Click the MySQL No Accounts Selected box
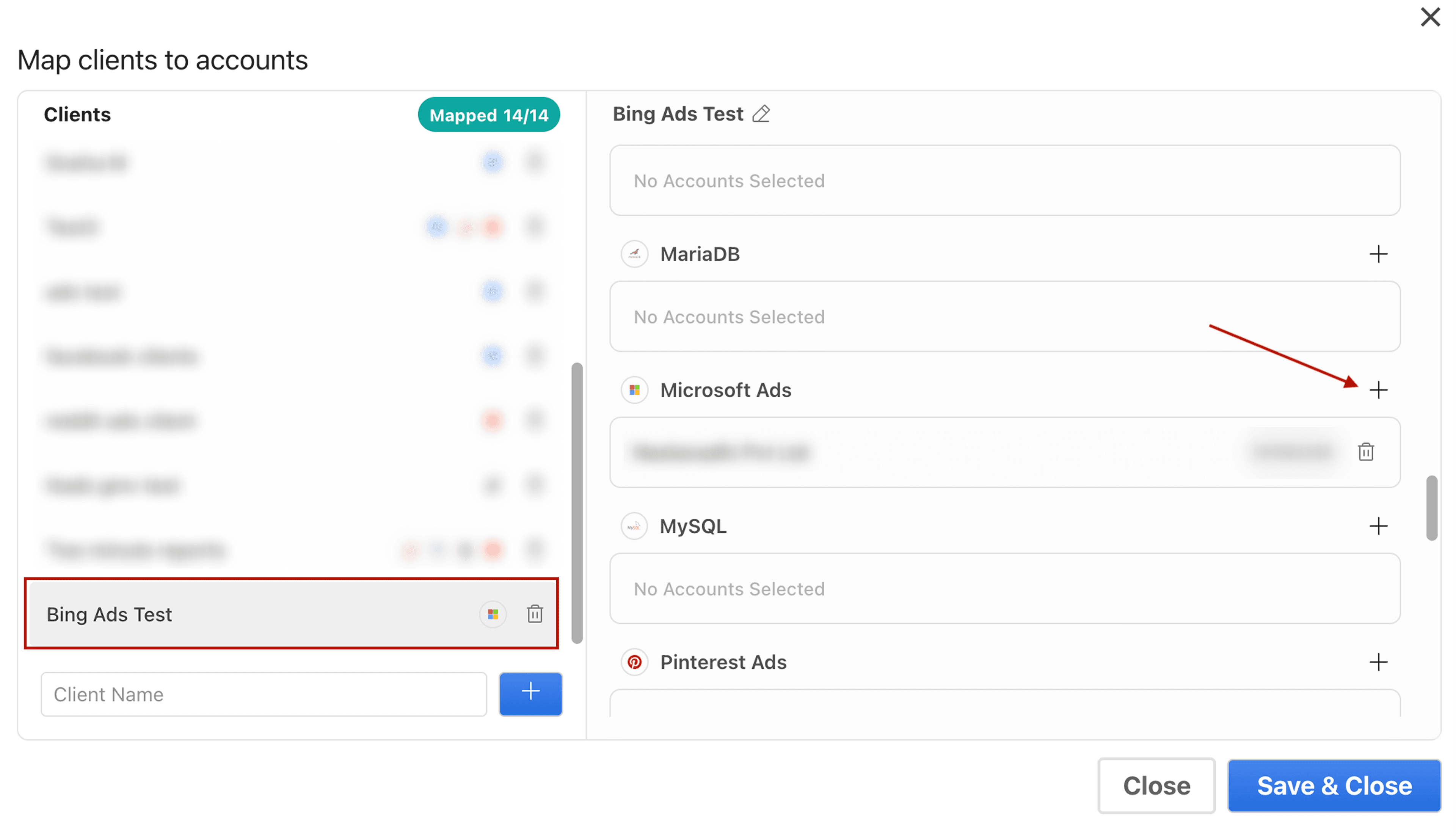The height and width of the screenshot is (836, 1456). 1005,588
